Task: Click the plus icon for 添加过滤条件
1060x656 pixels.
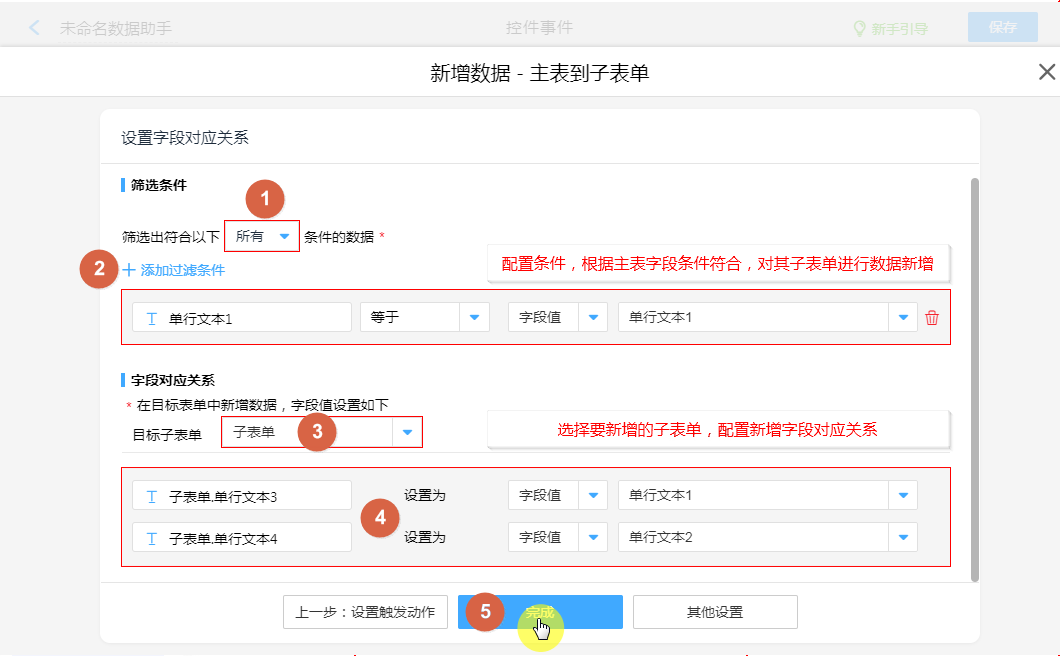Action: (x=129, y=270)
